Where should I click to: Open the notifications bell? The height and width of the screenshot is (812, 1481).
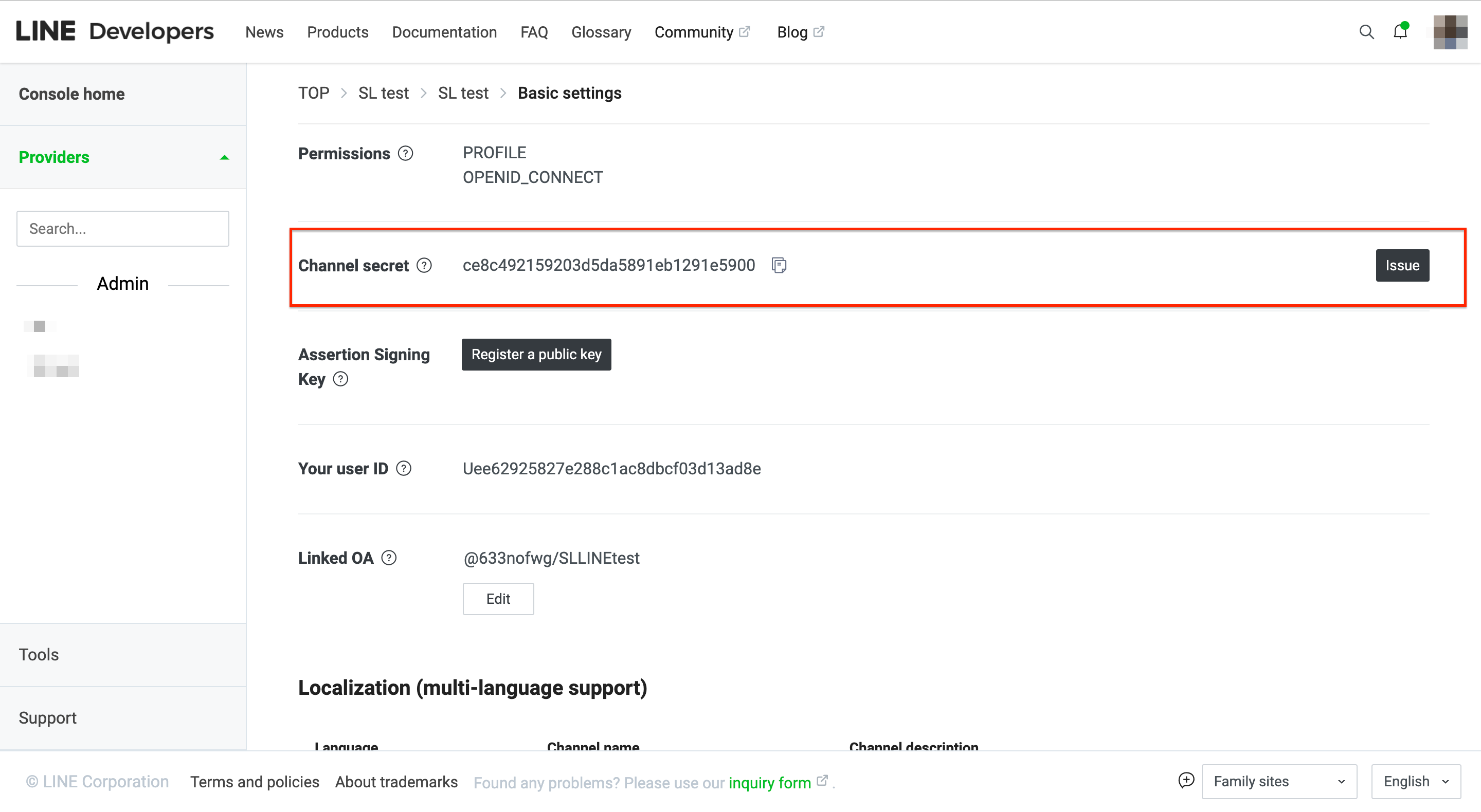1400,32
